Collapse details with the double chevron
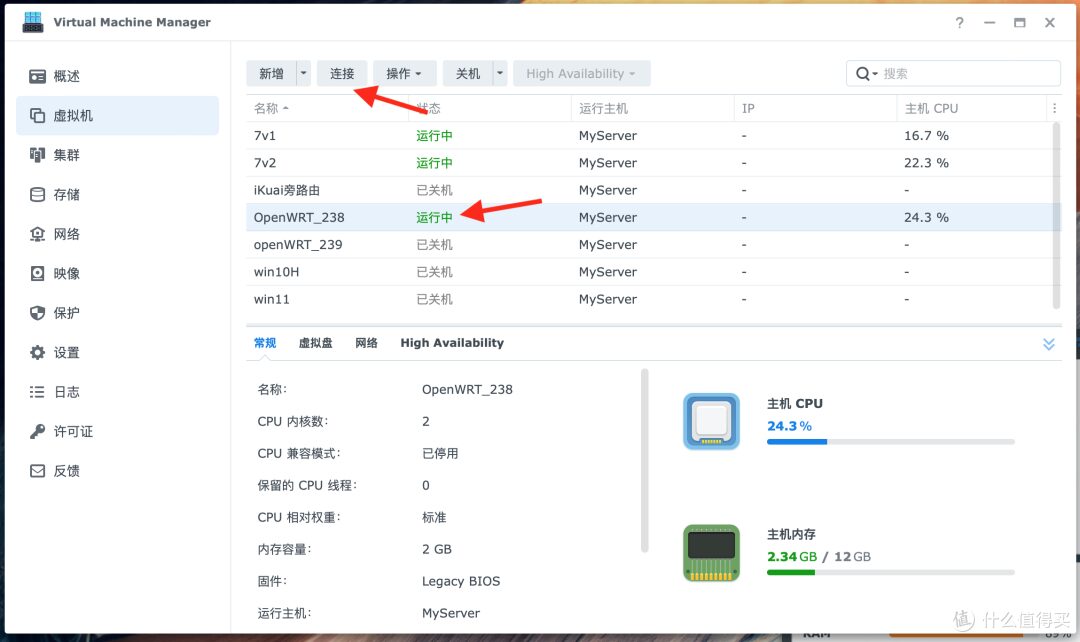The height and width of the screenshot is (642, 1080). point(1048,343)
